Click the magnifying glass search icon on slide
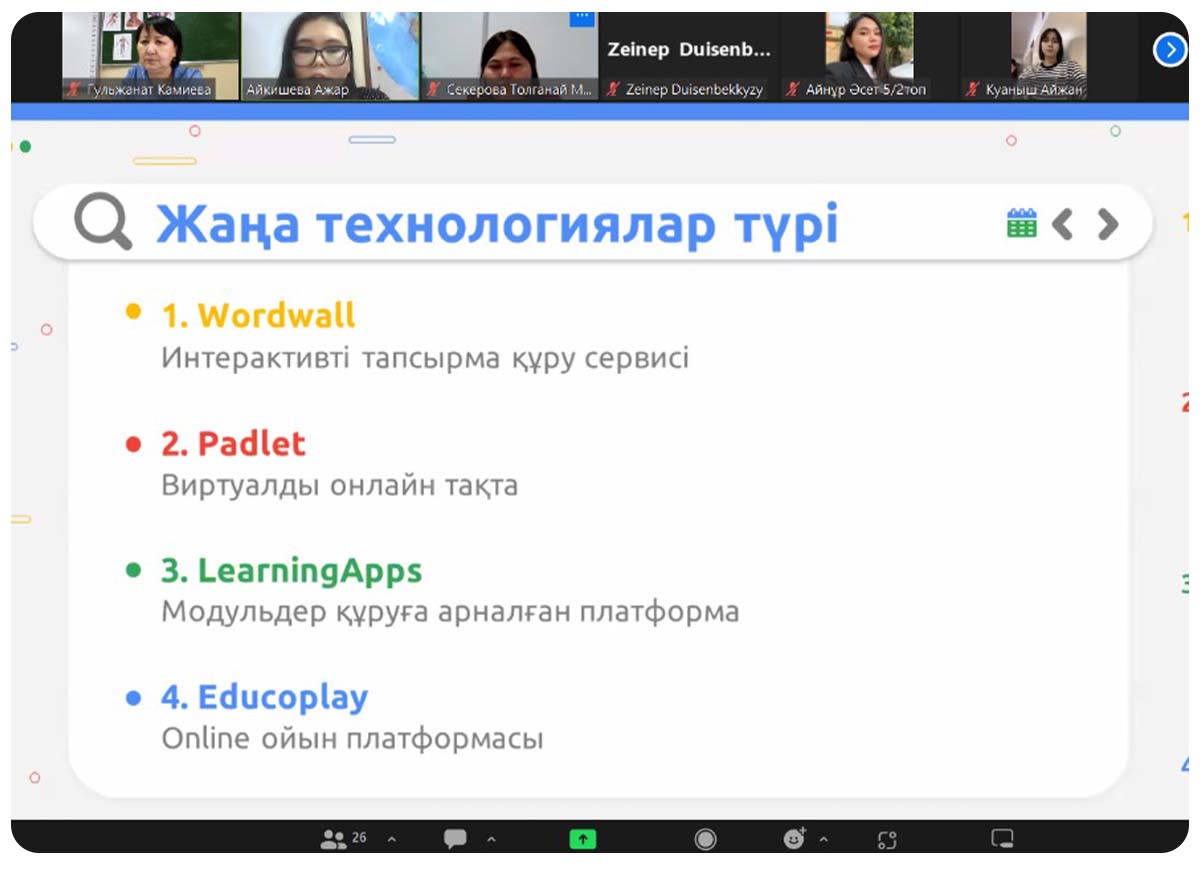Viewport: 1200px width, 870px height. (x=103, y=222)
